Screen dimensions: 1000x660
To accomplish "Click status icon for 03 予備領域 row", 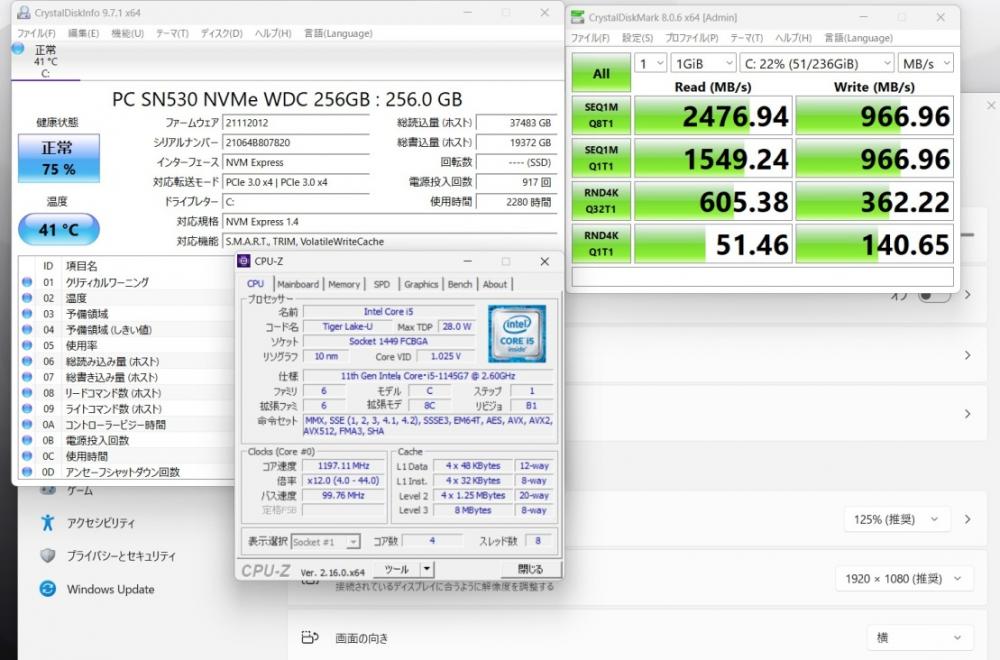I will point(27,314).
